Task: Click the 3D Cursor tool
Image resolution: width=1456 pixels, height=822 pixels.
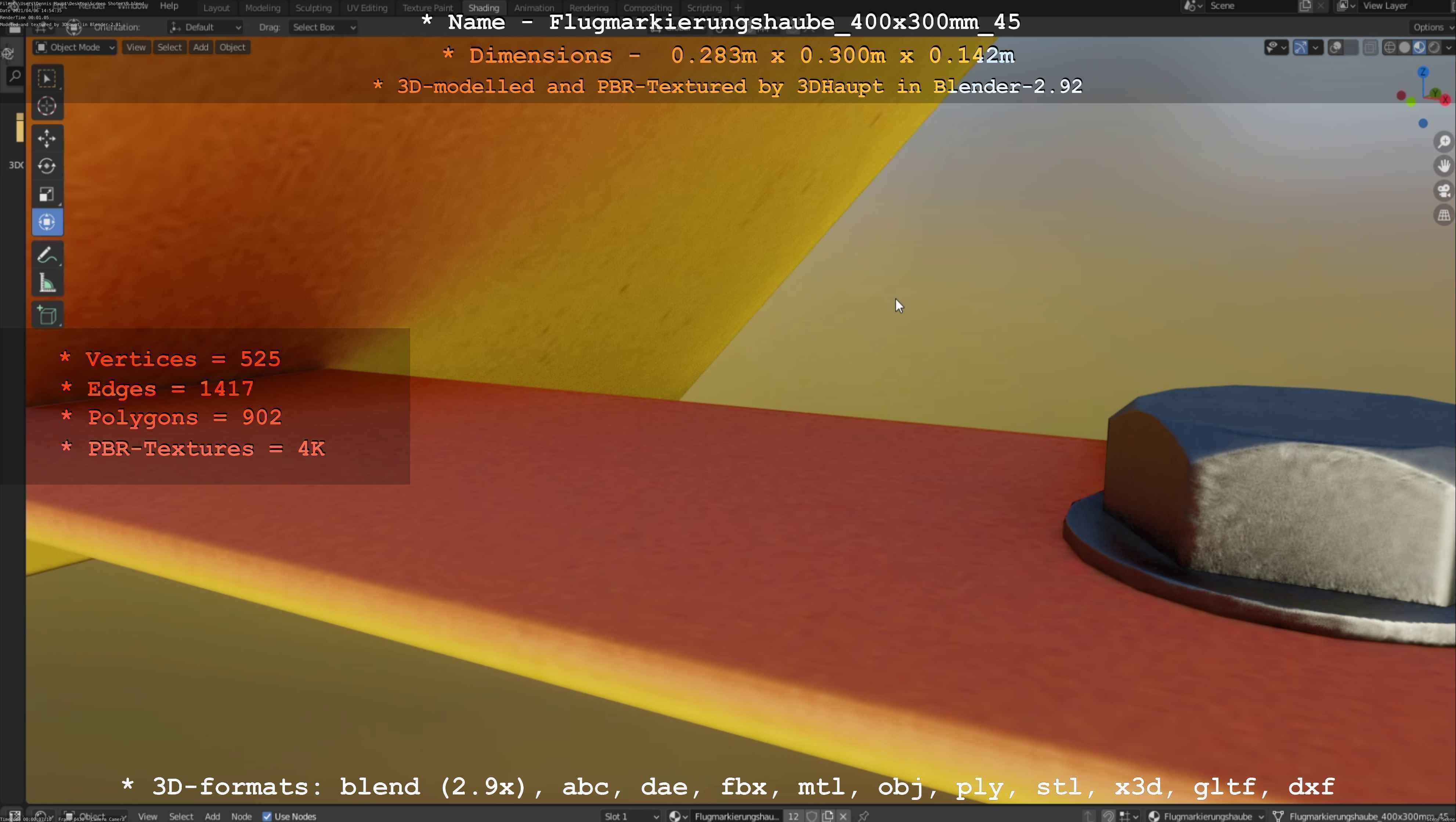Action: tap(47, 106)
